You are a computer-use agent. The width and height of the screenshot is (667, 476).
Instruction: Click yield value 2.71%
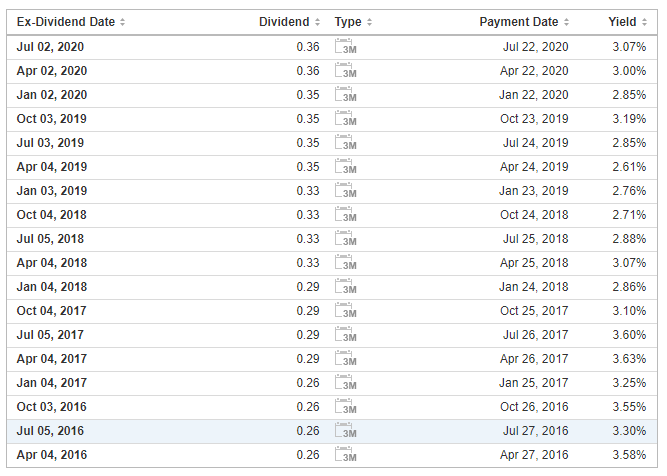click(x=629, y=215)
